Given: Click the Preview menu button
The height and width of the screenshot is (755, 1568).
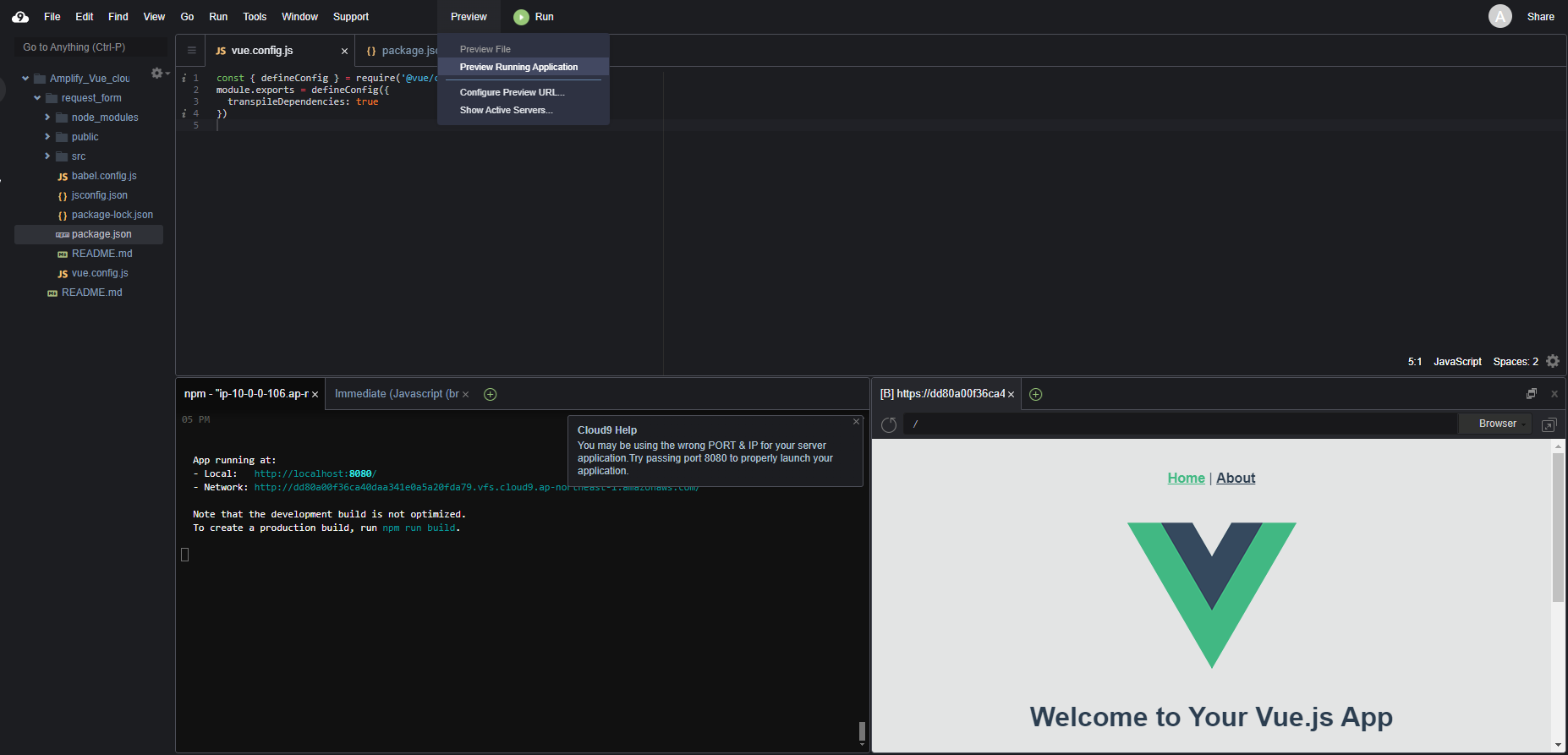Looking at the screenshot, I should click(469, 17).
